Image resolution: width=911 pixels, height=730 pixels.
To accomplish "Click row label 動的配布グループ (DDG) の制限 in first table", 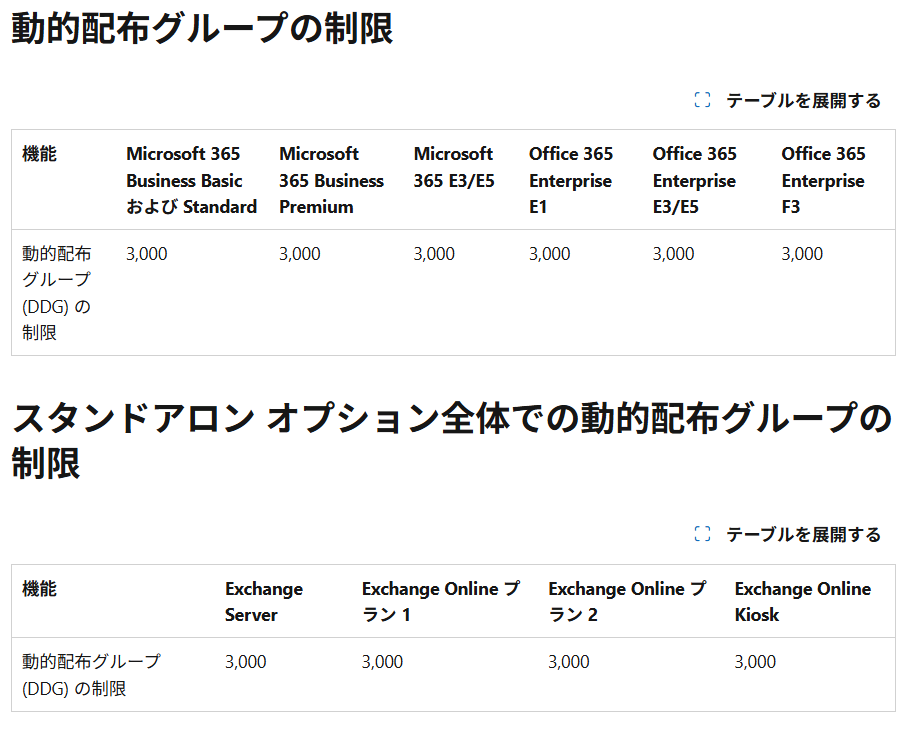I will [57, 293].
